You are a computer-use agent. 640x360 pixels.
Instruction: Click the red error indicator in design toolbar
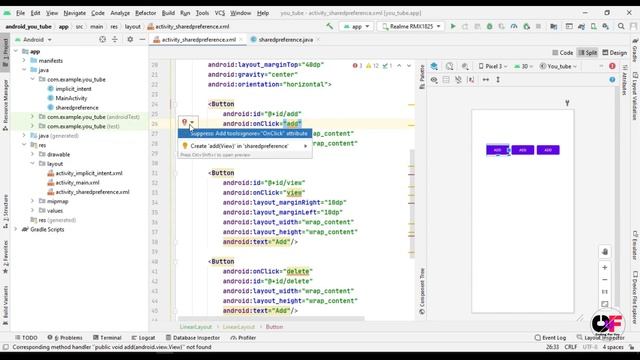click(612, 66)
